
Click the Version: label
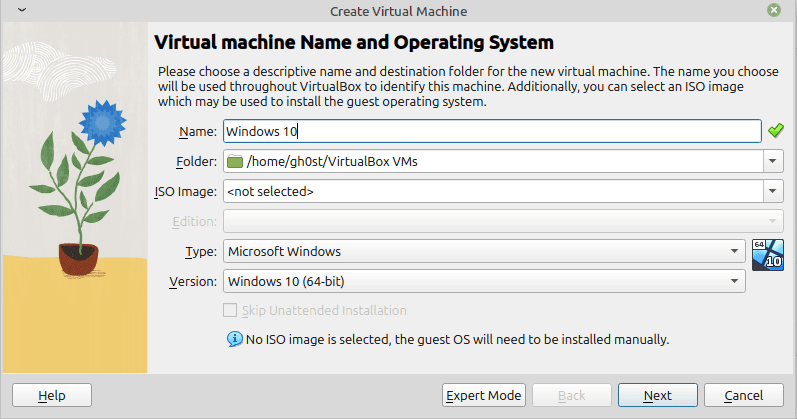[193, 282]
